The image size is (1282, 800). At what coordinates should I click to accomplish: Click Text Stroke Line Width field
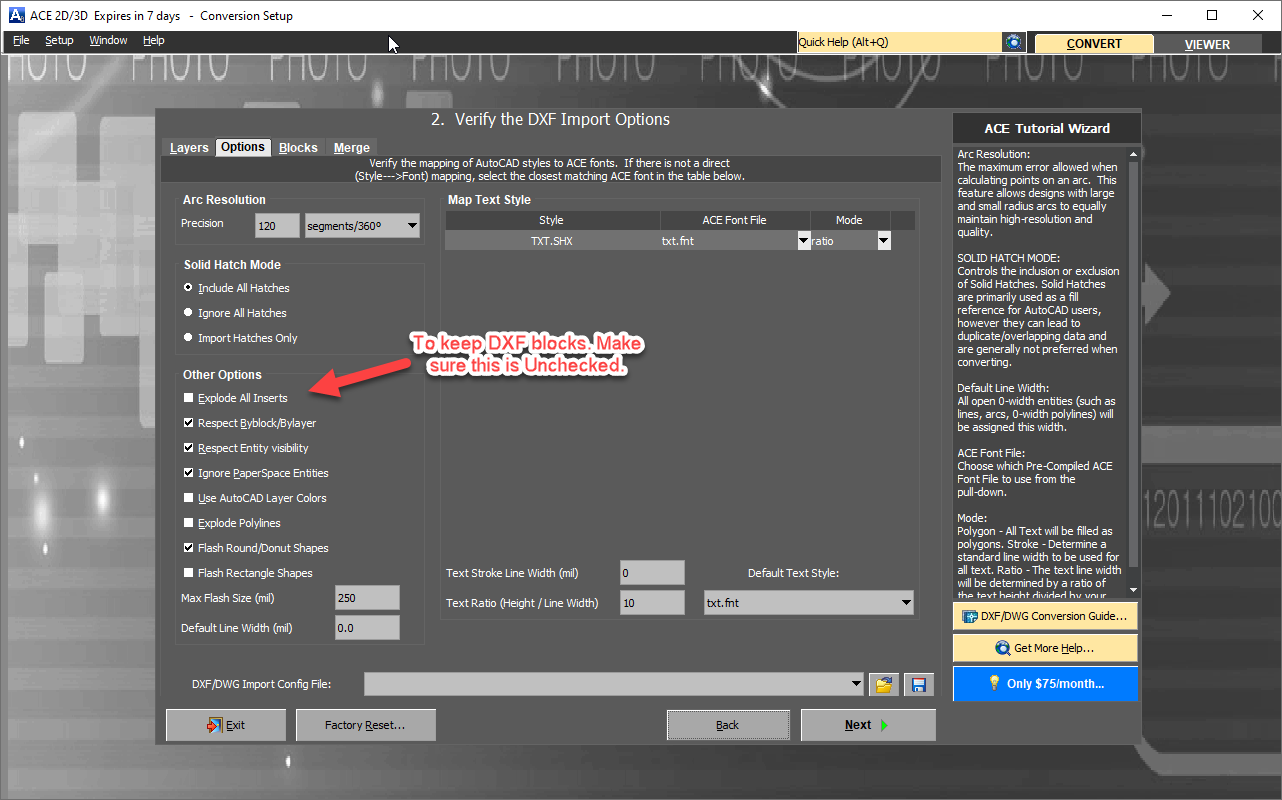pos(652,573)
